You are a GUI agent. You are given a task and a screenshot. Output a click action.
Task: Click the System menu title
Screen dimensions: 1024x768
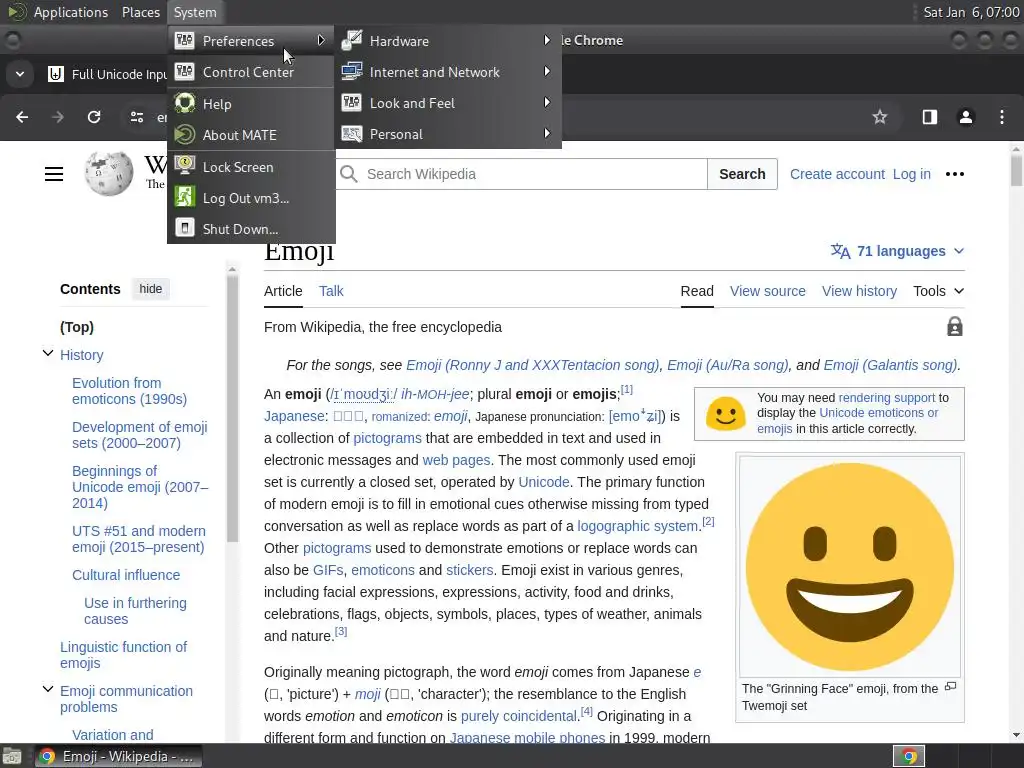(x=195, y=12)
